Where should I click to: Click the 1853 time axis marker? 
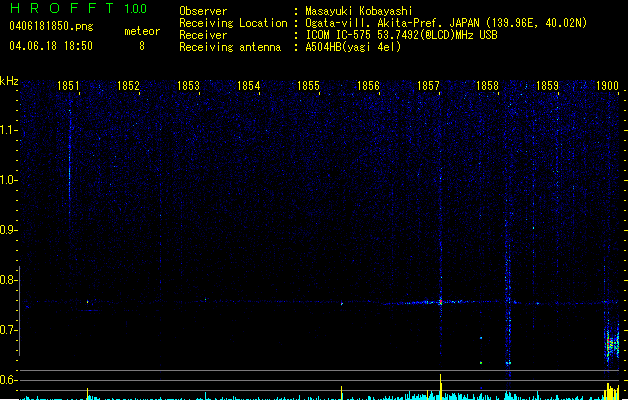point(188,86)
